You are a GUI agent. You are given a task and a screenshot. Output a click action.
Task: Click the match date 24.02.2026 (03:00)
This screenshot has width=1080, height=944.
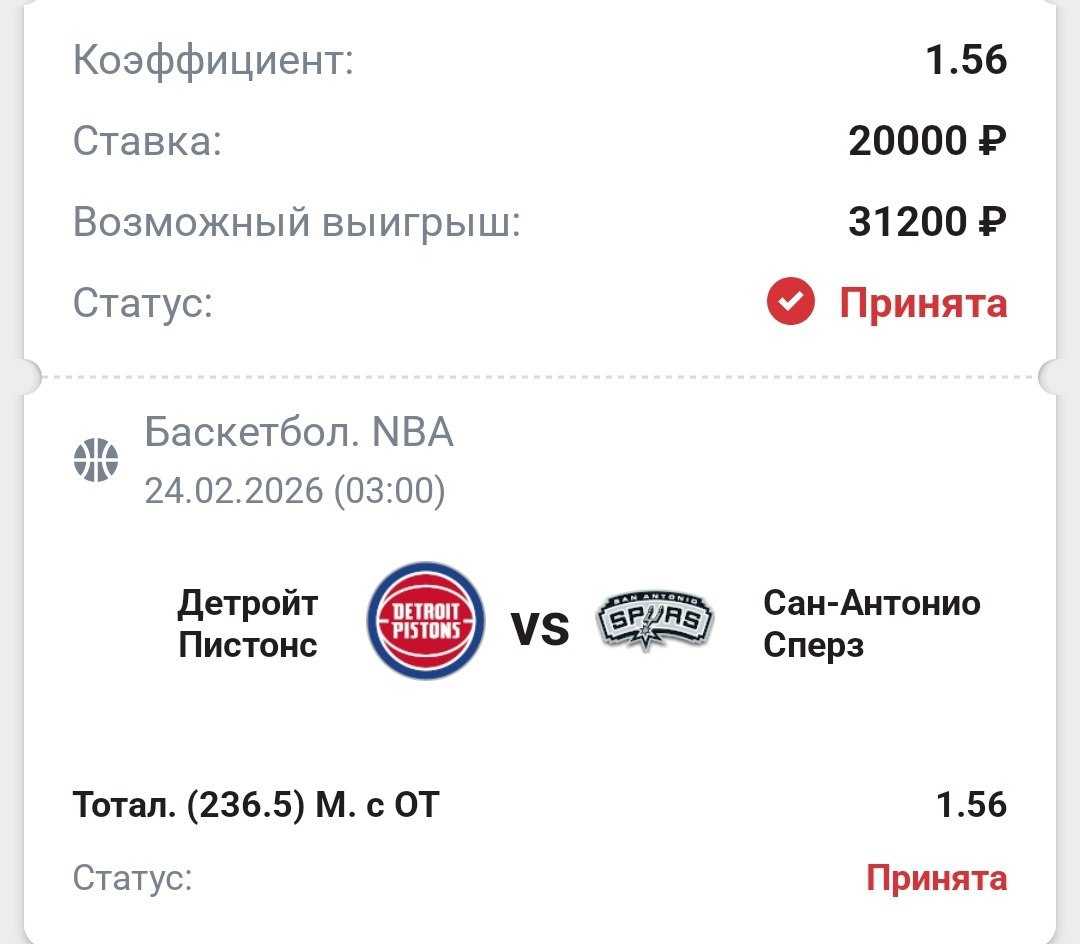tap(295, 491)
